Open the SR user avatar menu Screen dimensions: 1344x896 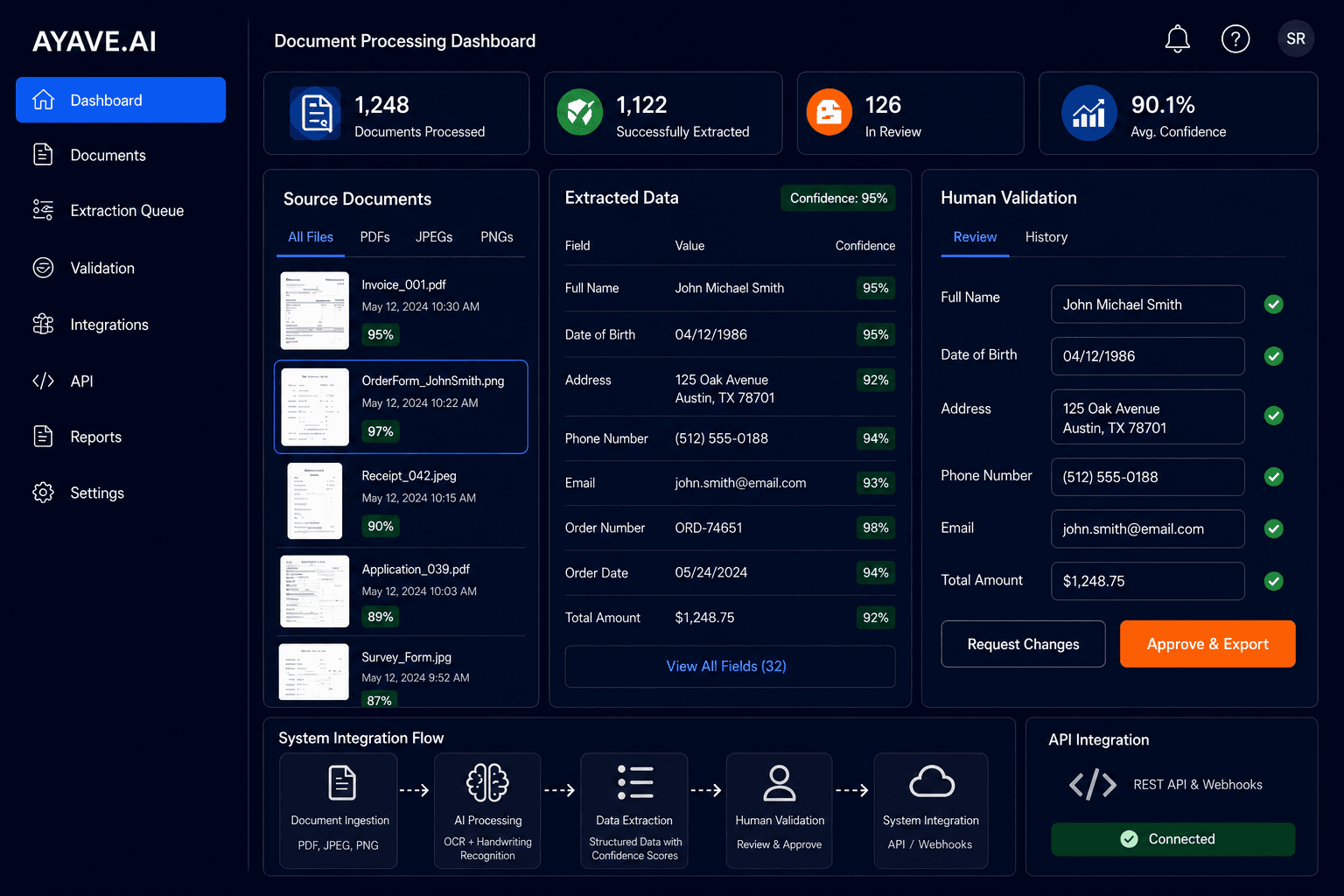[x=1296, y=38]
